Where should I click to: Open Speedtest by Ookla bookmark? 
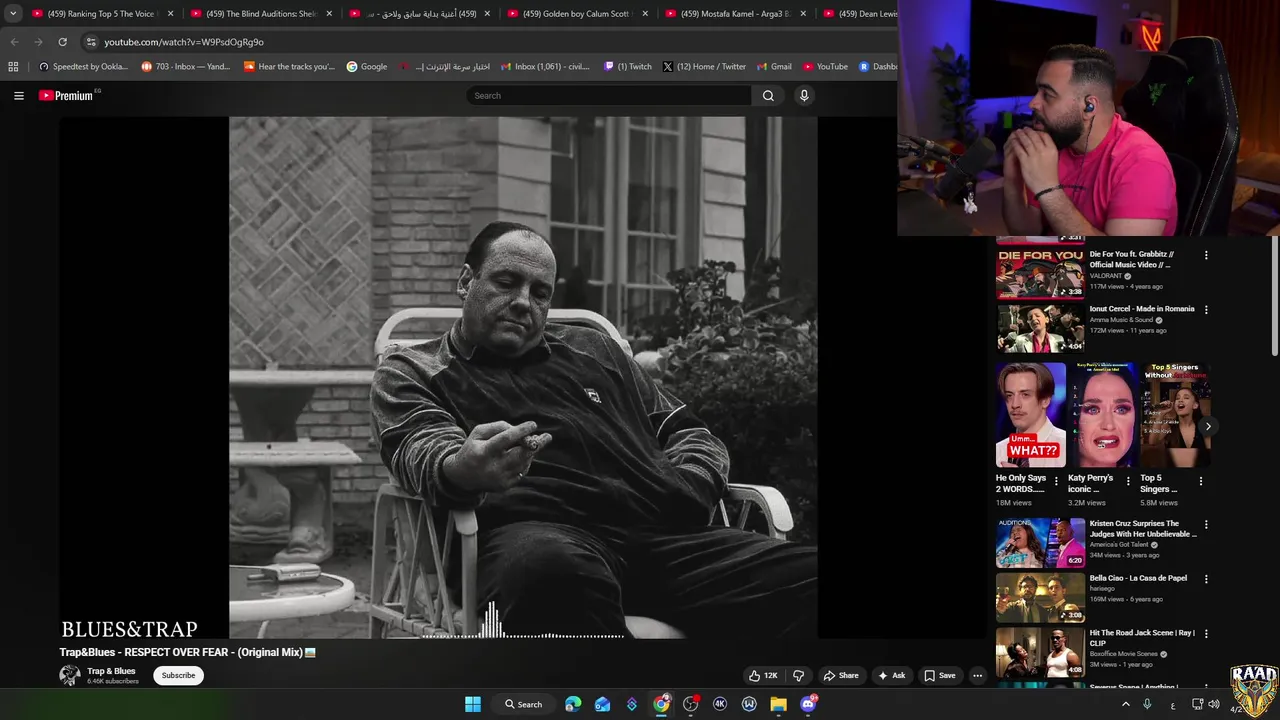[83, 67]
